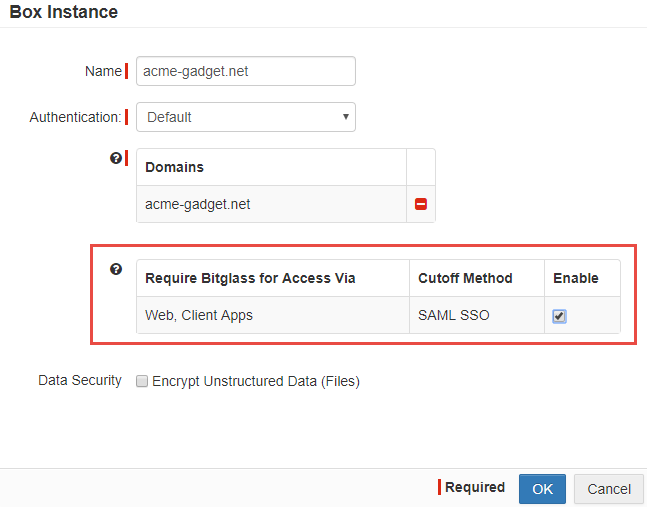The image size is (647, 507).
Task: Focus the Name input field
Action: click(x=246, y=71)
